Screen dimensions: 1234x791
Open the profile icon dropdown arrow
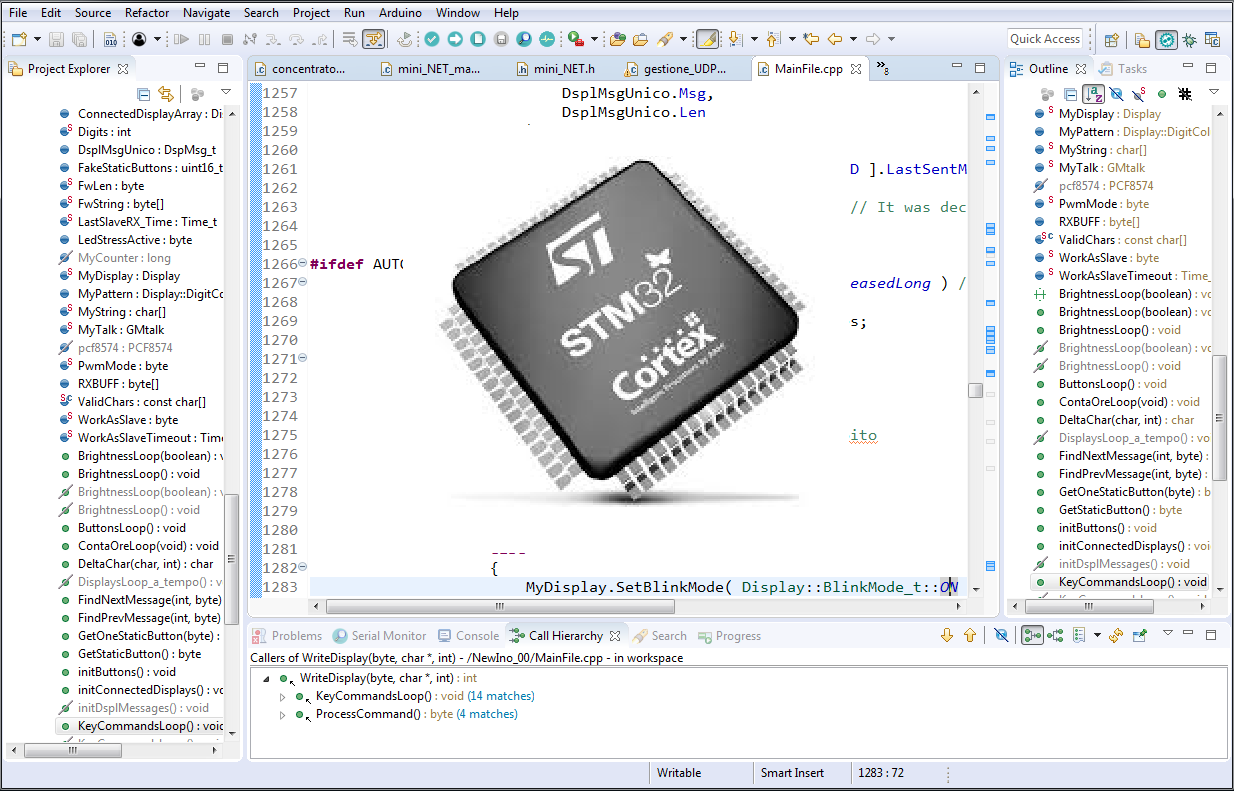[158, 39]
